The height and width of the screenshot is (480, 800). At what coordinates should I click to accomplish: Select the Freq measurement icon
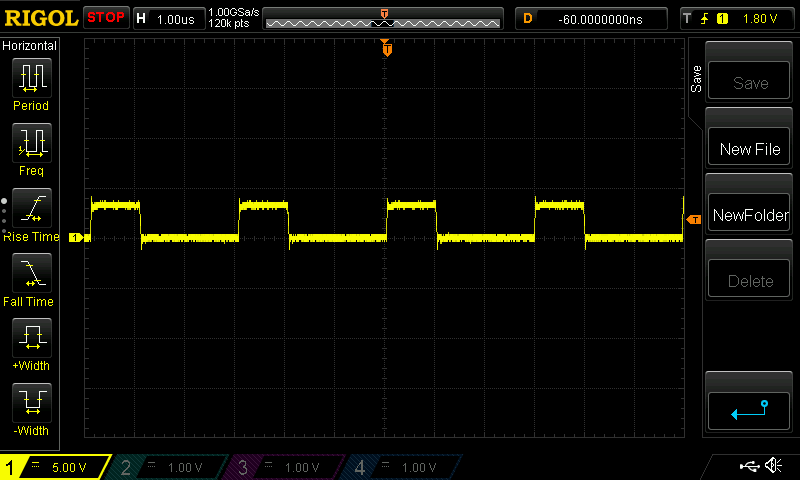coord(32,142)
